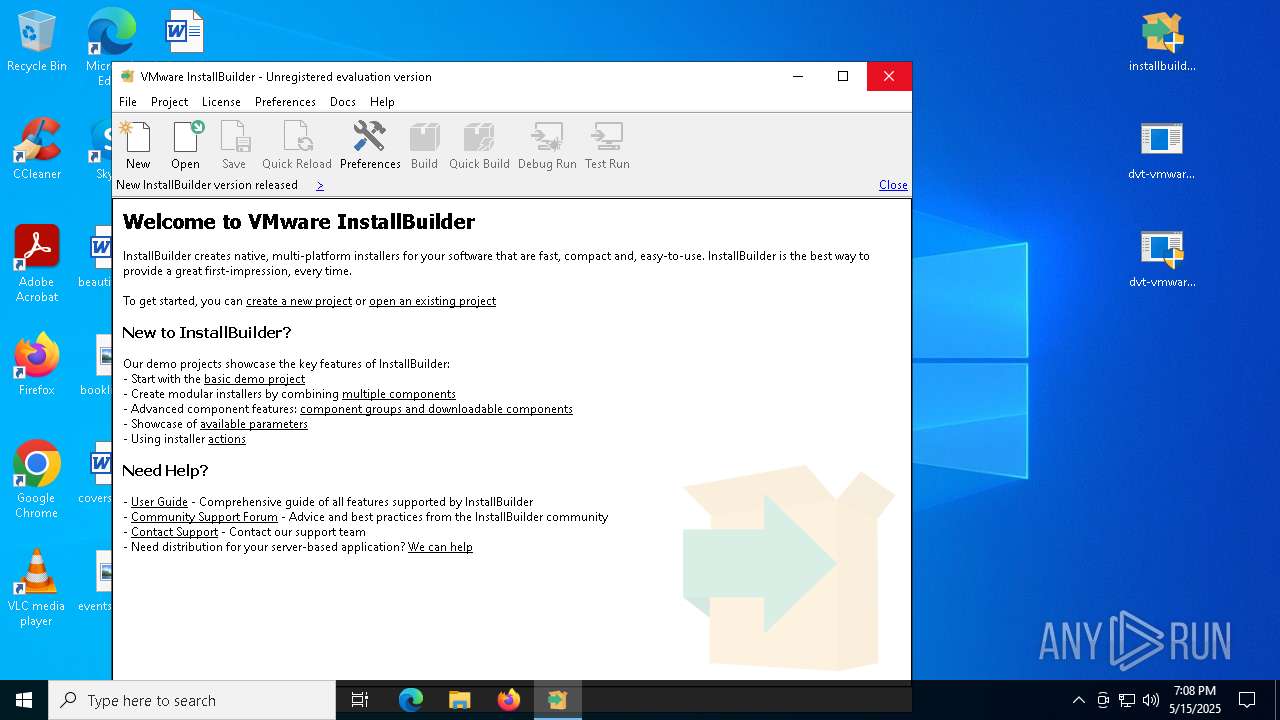Select the Google Chrome desktop shortcut
This screenshot has height=720, width=1280.
coord(37,480)
